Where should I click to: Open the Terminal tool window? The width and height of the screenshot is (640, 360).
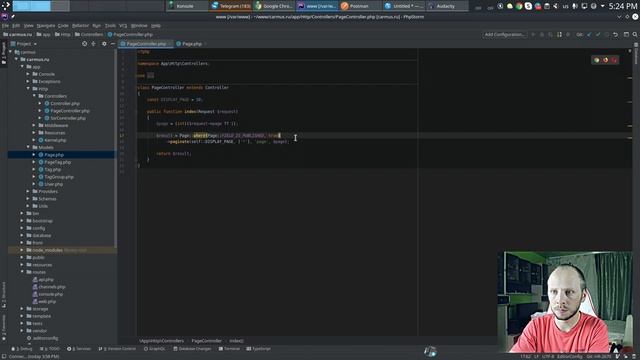229,349
